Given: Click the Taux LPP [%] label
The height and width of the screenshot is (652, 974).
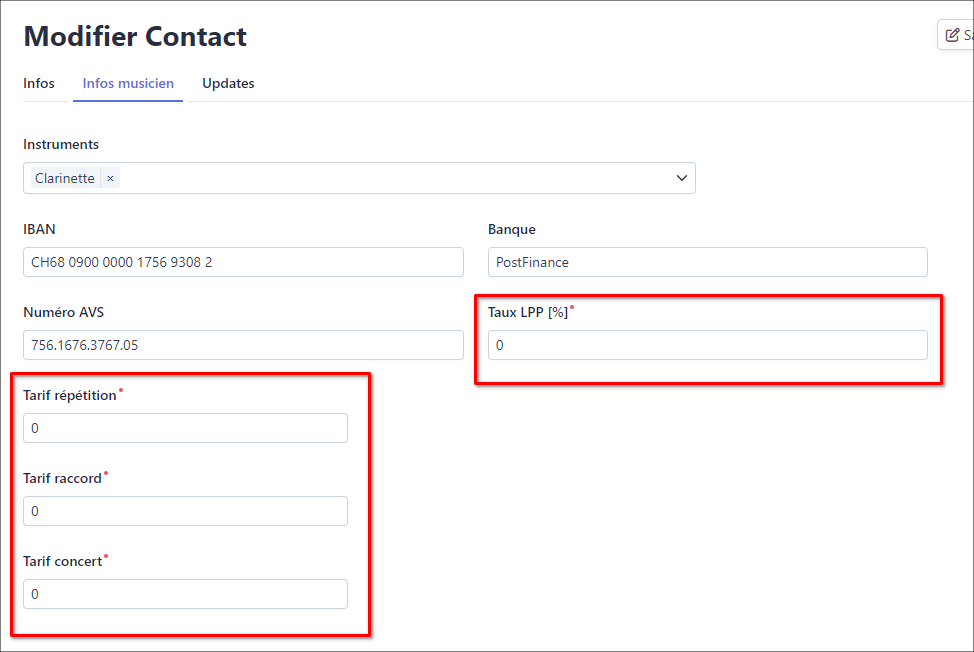Looking at the screenshot, I should (x=528, y=312).
